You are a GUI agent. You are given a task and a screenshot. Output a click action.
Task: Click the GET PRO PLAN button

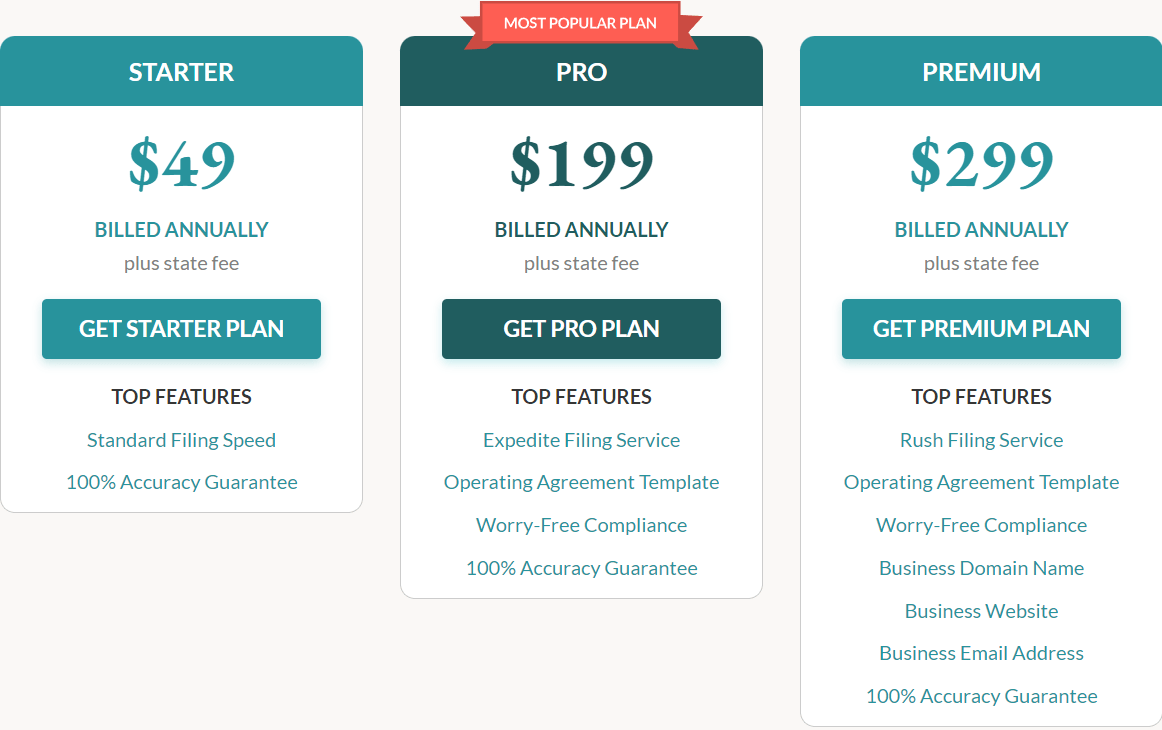pos(581,328)
